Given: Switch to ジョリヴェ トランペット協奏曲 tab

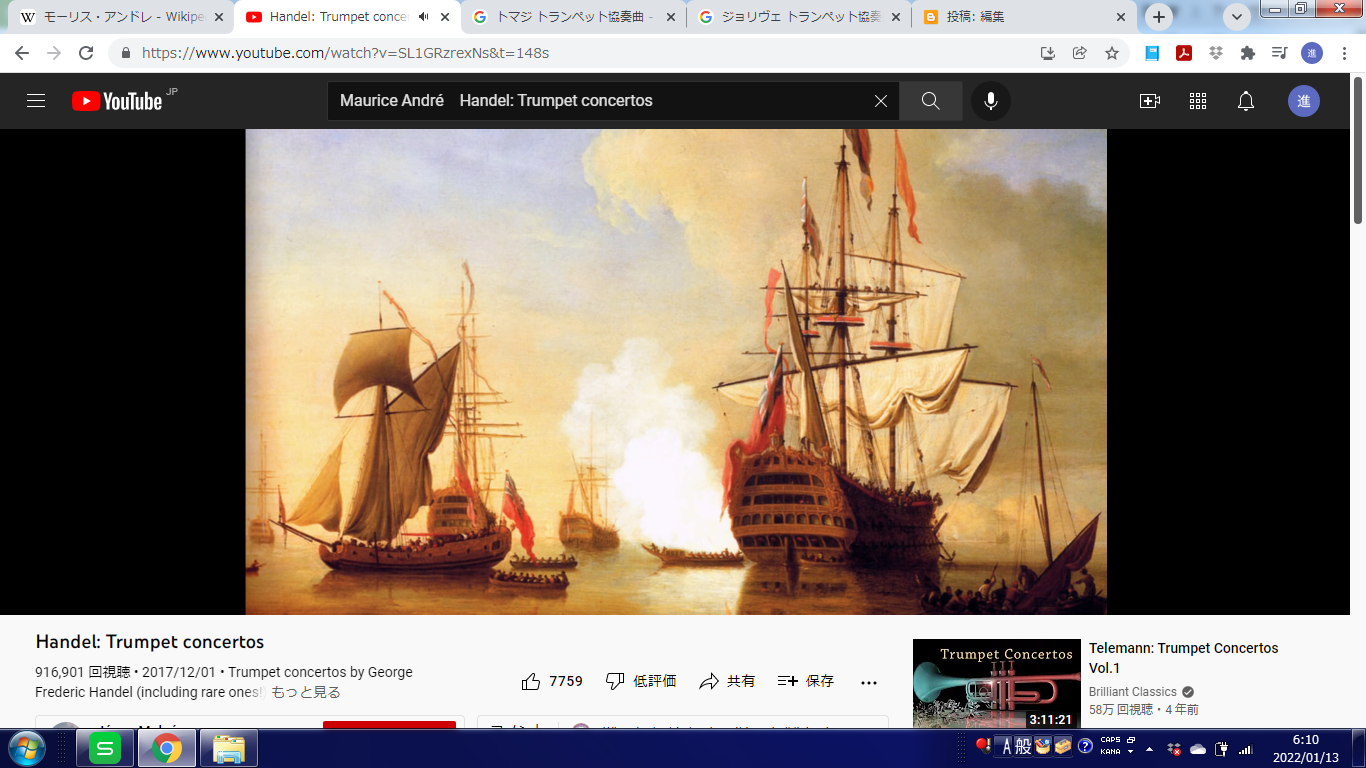Looking at the screenshot, I should coord(799,17).
